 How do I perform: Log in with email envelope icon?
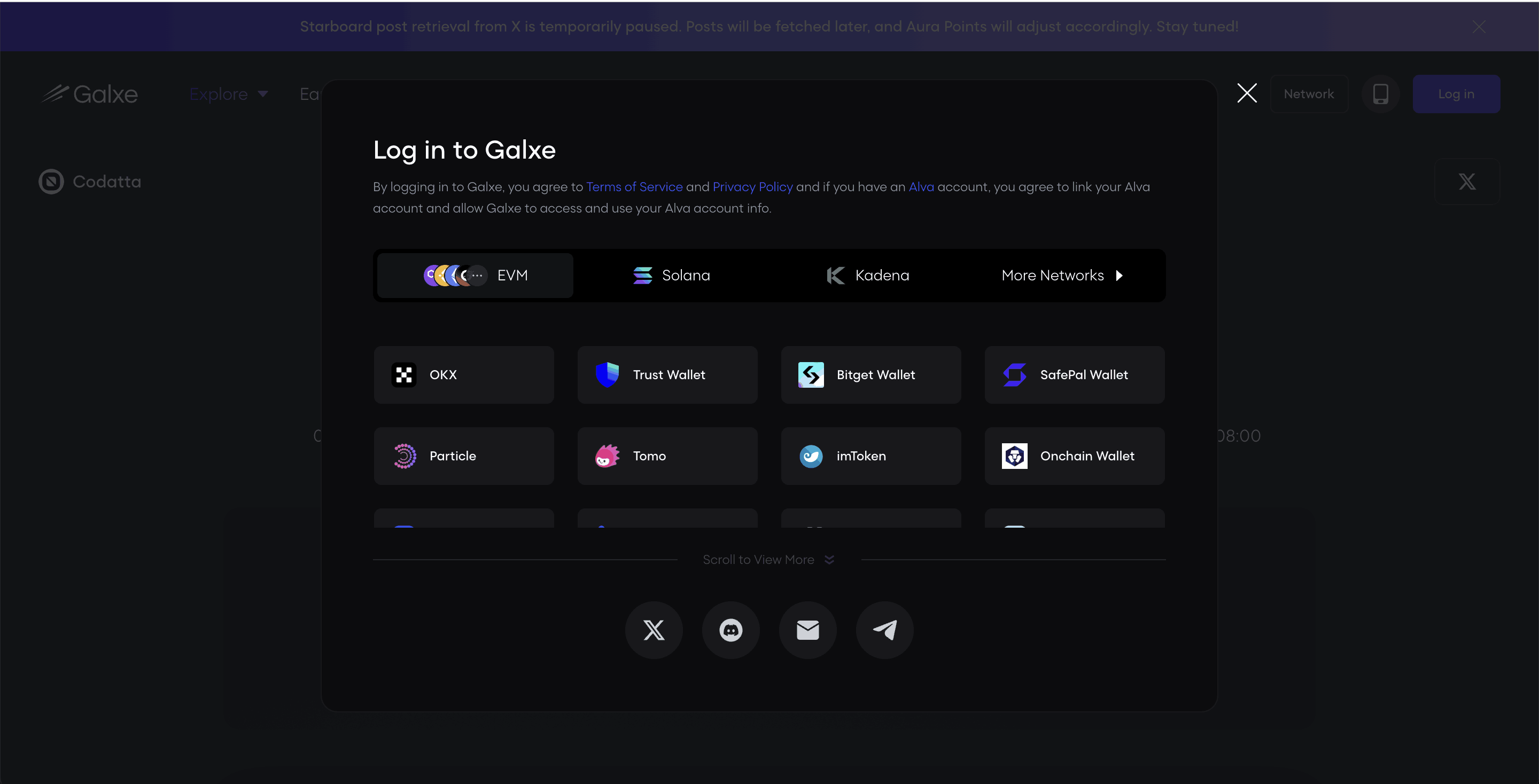808,629
